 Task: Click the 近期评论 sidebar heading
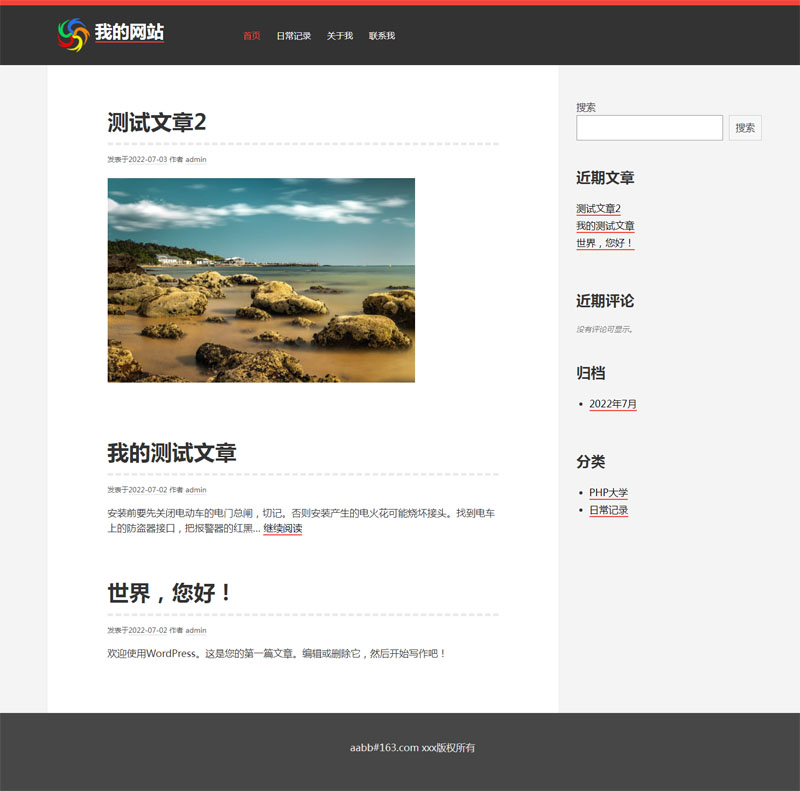point(605,301)
